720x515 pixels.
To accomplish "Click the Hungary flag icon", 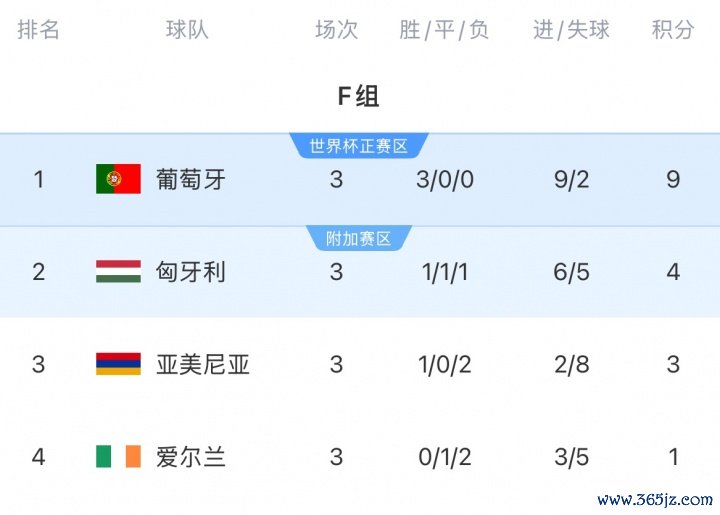I will point(118,271).
